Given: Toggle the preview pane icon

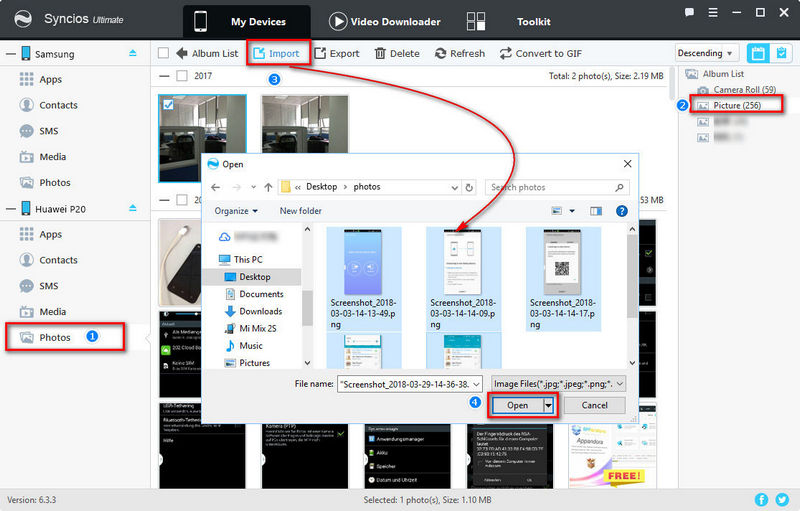Looking at the screenshot, I should [x=595, y=211].
